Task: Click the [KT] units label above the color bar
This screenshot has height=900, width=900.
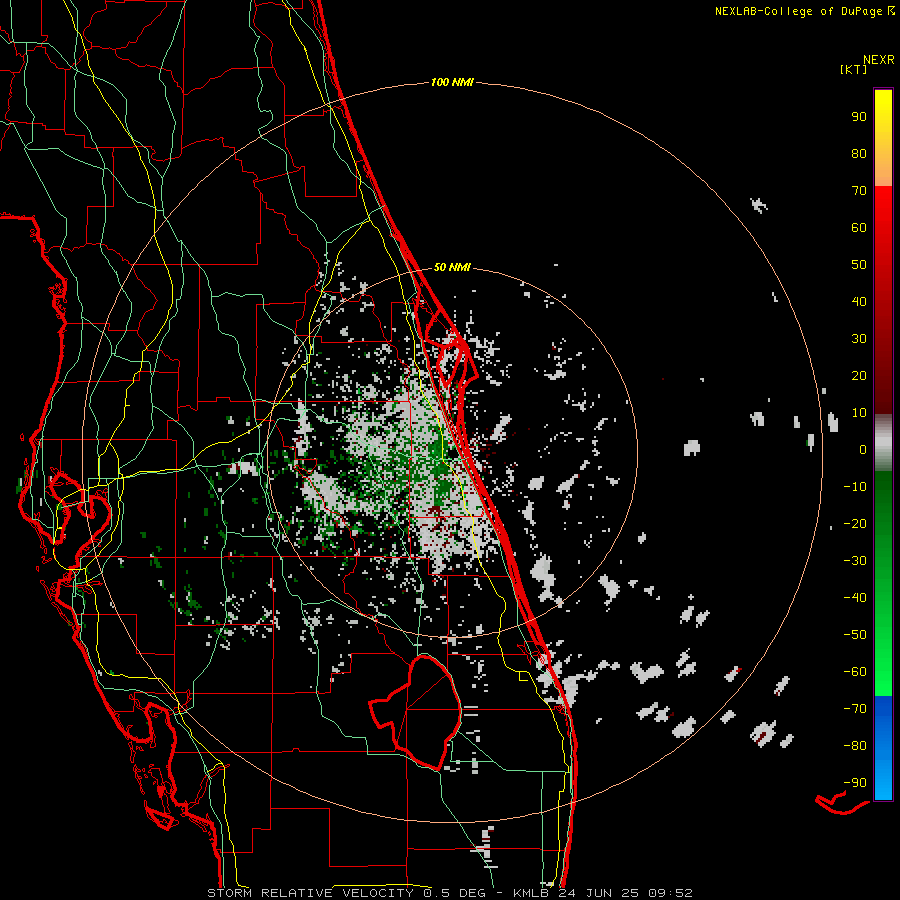Action: [853, 69]
